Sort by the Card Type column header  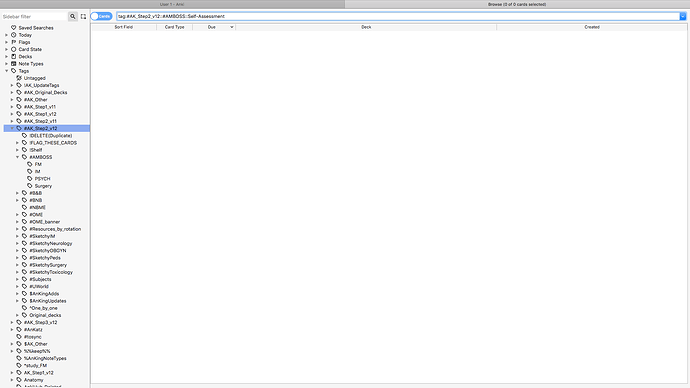(x=175, y=27)
